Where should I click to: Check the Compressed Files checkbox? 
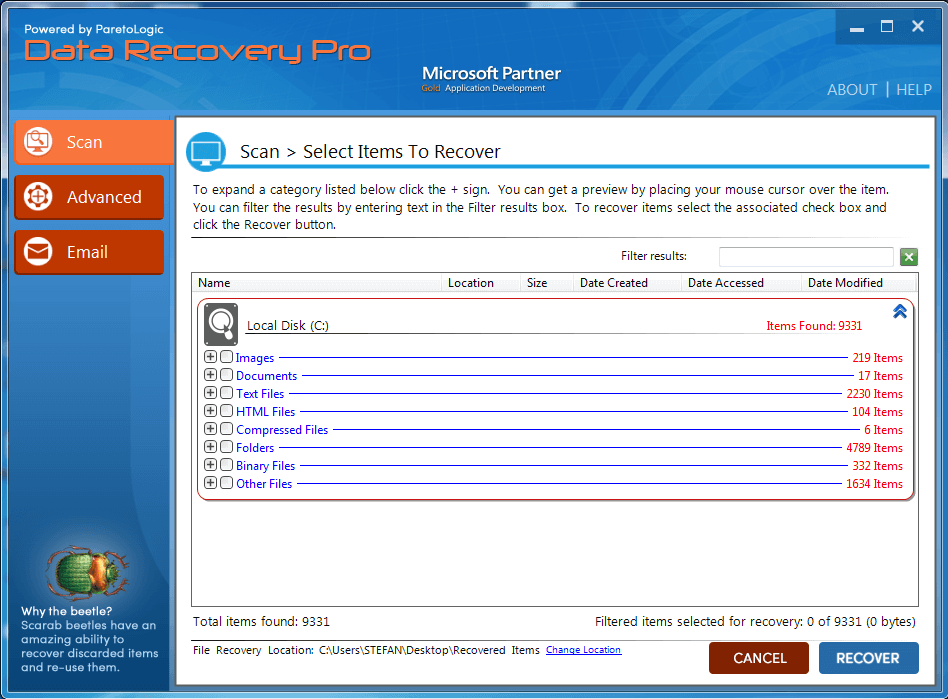click(227, 429)
